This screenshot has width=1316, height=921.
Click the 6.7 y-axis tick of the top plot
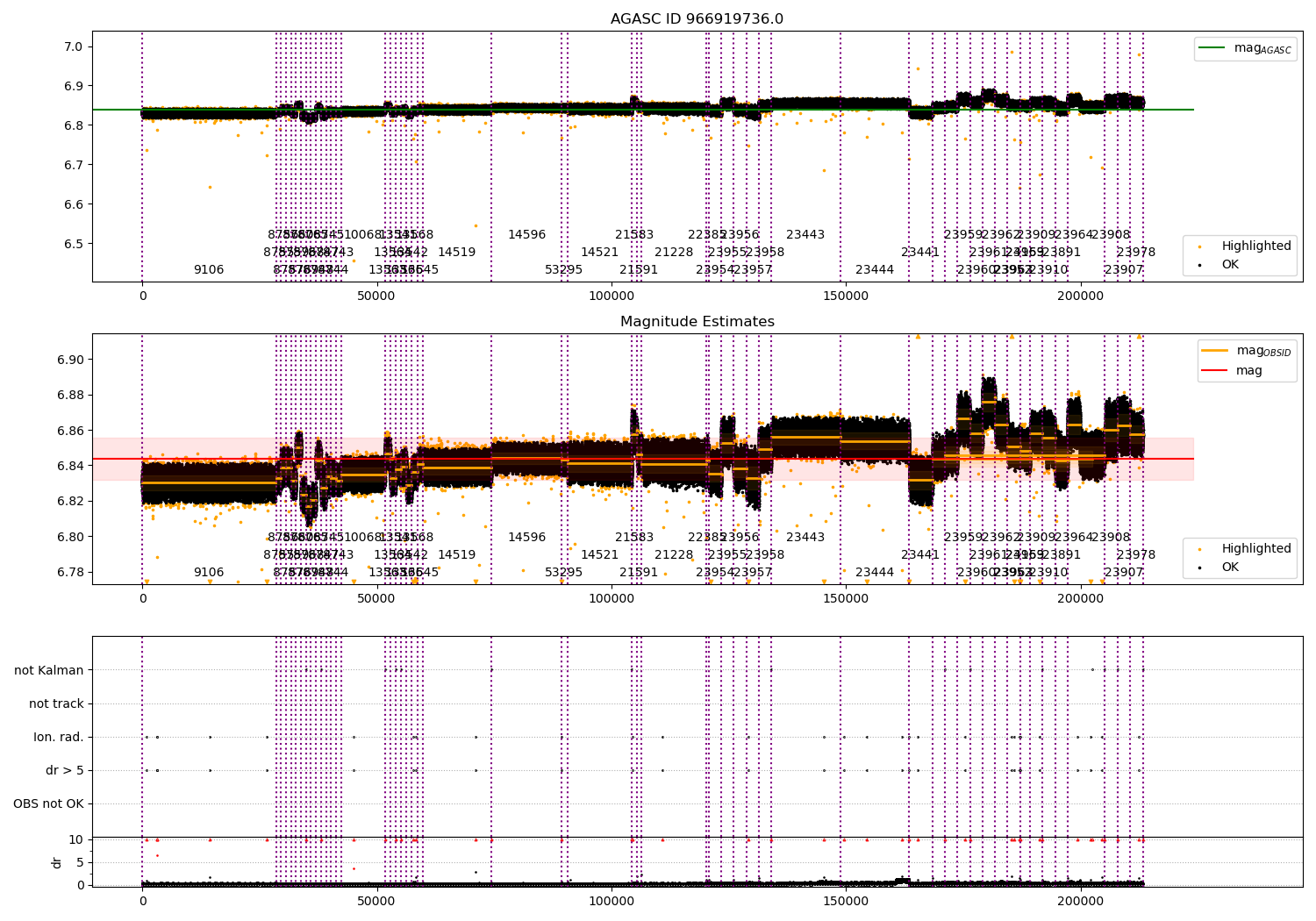tap(74, 165)
